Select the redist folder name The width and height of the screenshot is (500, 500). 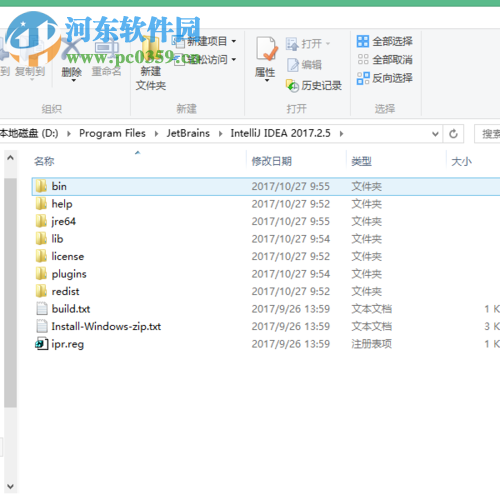pyautogui.click(x=65, y=291)
